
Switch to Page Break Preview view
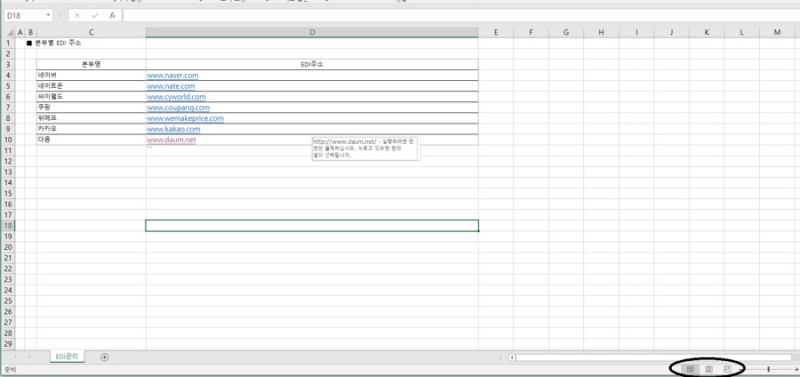(728, 368)
